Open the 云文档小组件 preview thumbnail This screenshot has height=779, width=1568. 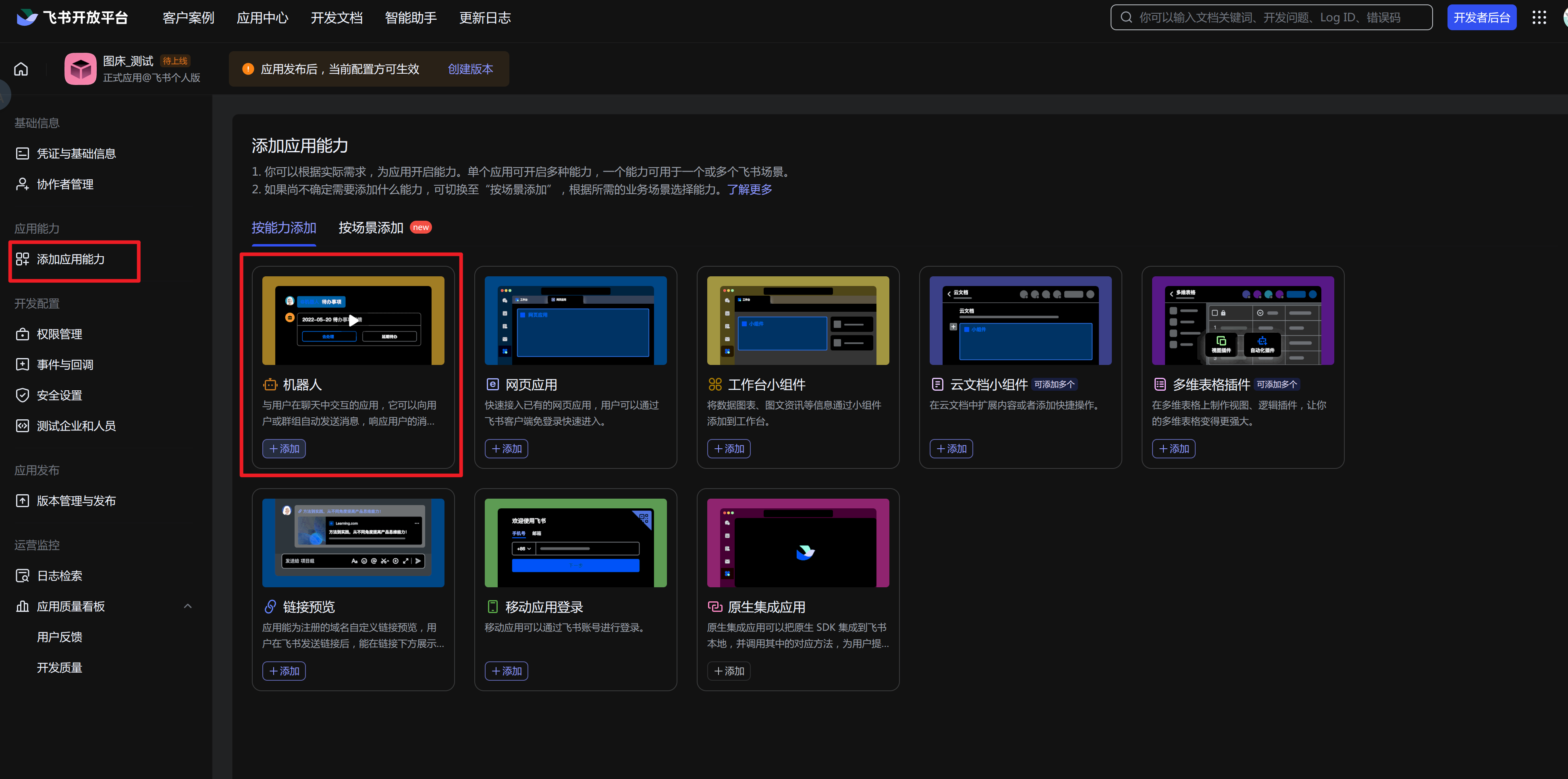[1021, 321]
